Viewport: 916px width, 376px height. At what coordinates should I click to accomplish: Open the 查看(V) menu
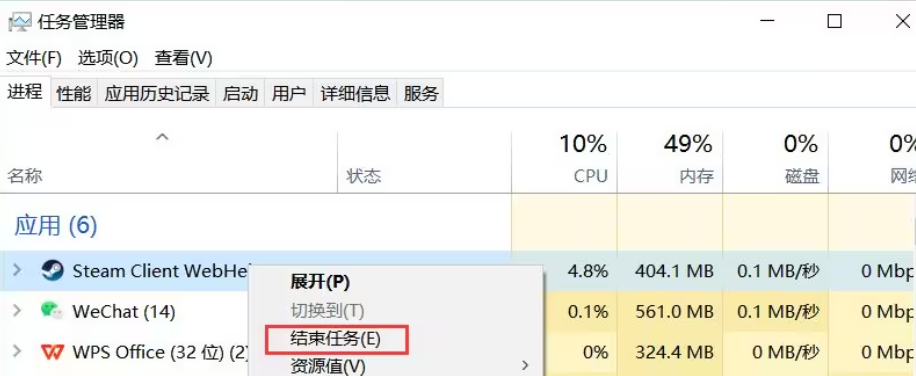tap(183, 58)
